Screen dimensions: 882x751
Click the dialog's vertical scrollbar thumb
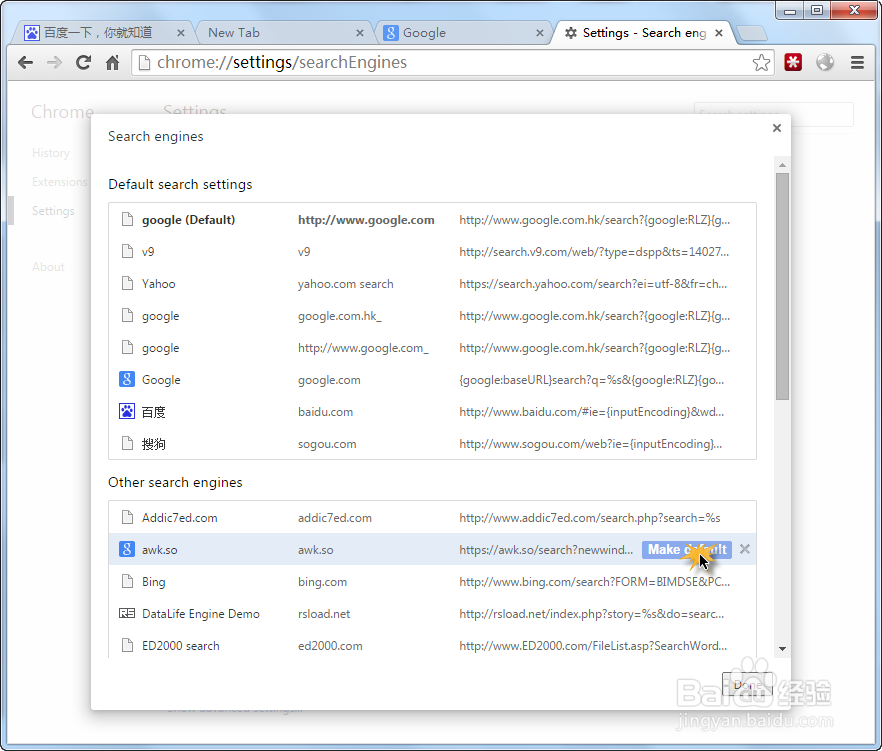pyautogui.click(x=782, y=286)
